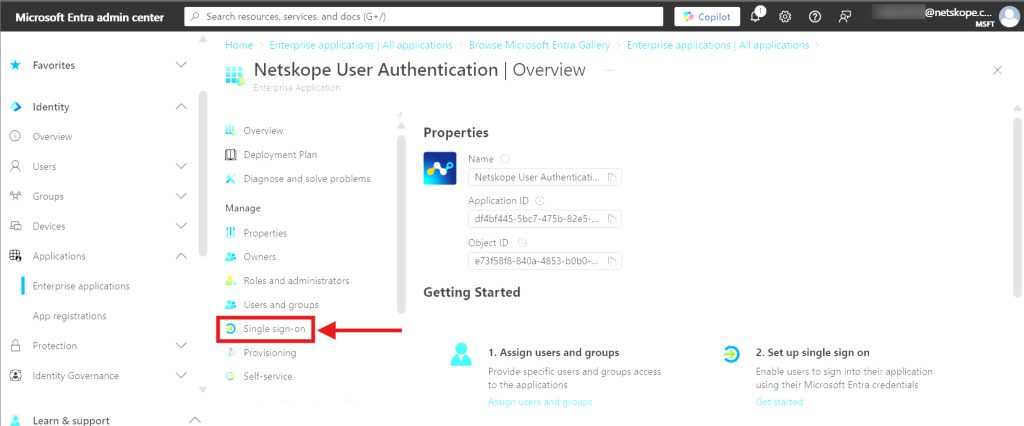Viewport: 1024px width, 426px height.
Task: Click the Microsoft Entra admin center title
Action: (89, 17)
